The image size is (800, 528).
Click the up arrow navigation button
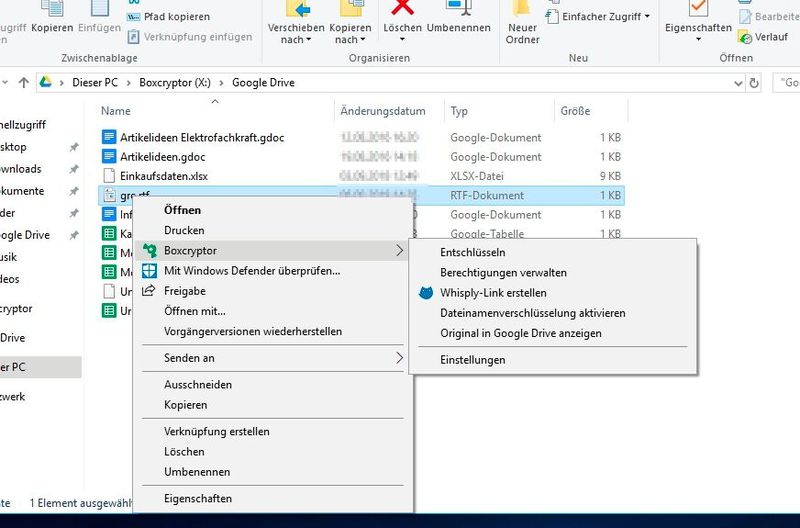point(23,83)
